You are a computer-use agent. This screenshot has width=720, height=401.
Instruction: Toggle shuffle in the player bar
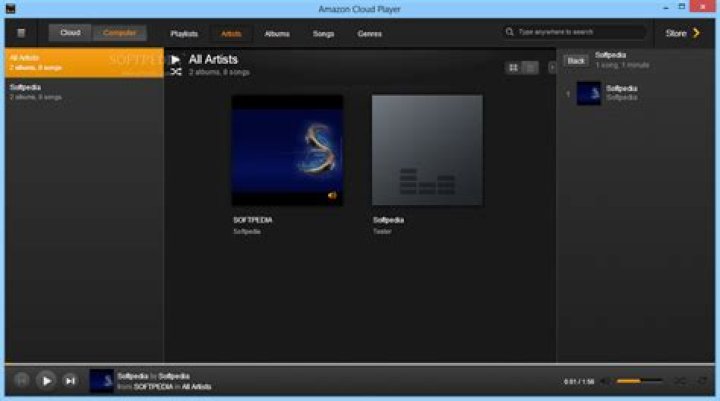(680, 381)
